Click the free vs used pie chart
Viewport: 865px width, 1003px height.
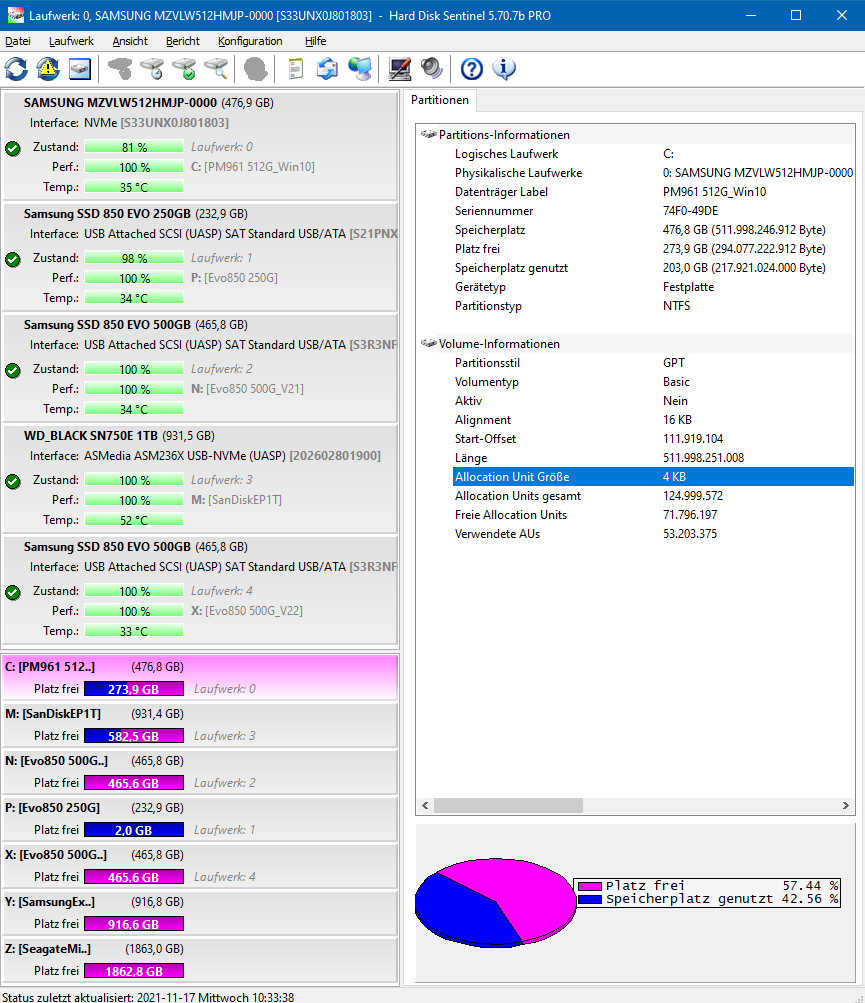[x=495, y=902]
